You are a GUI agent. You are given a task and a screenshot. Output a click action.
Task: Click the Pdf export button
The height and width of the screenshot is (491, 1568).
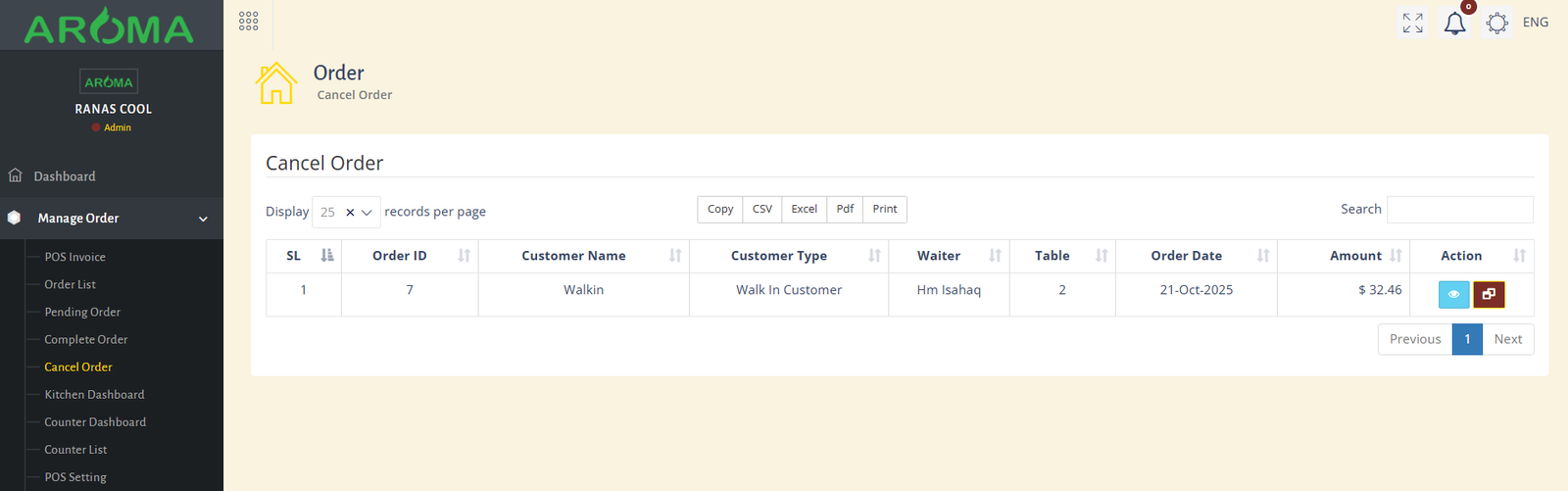[x=845, y=210]
